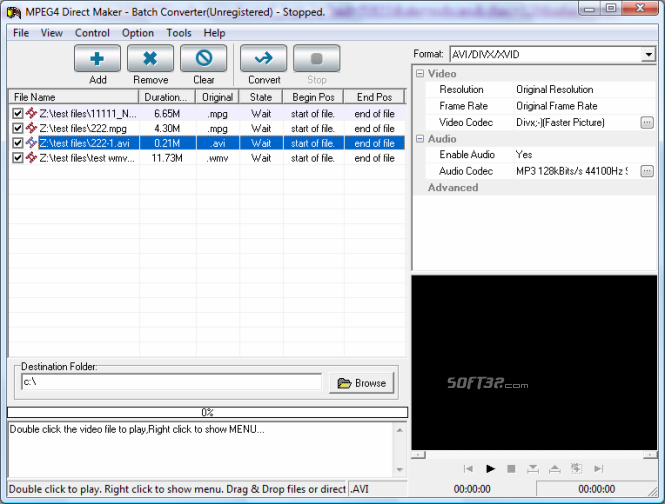Jump to next with skip-forward player icon
Screen dimensions: 665x504
598,469
